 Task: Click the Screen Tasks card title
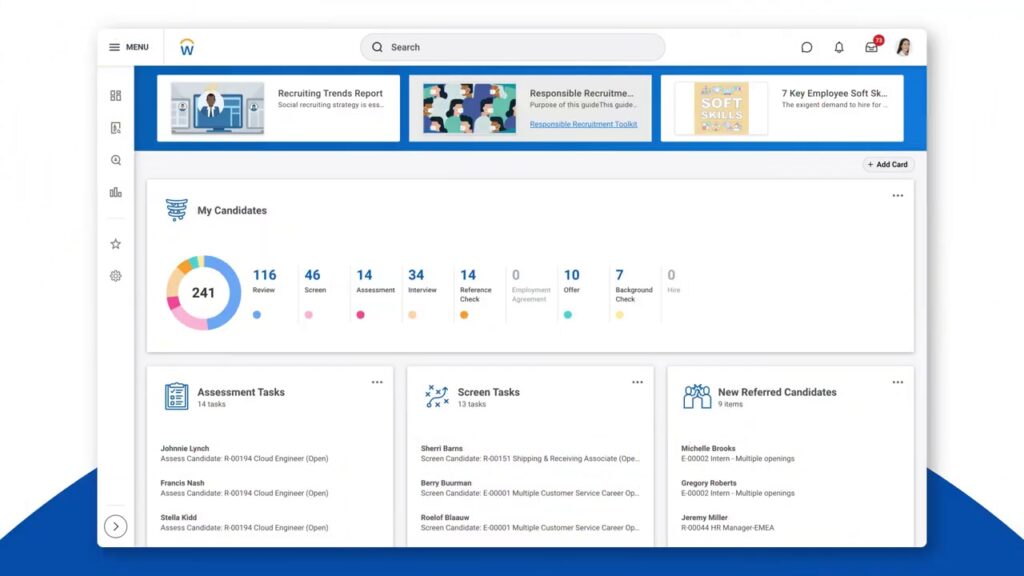click(x=488, y=392)
